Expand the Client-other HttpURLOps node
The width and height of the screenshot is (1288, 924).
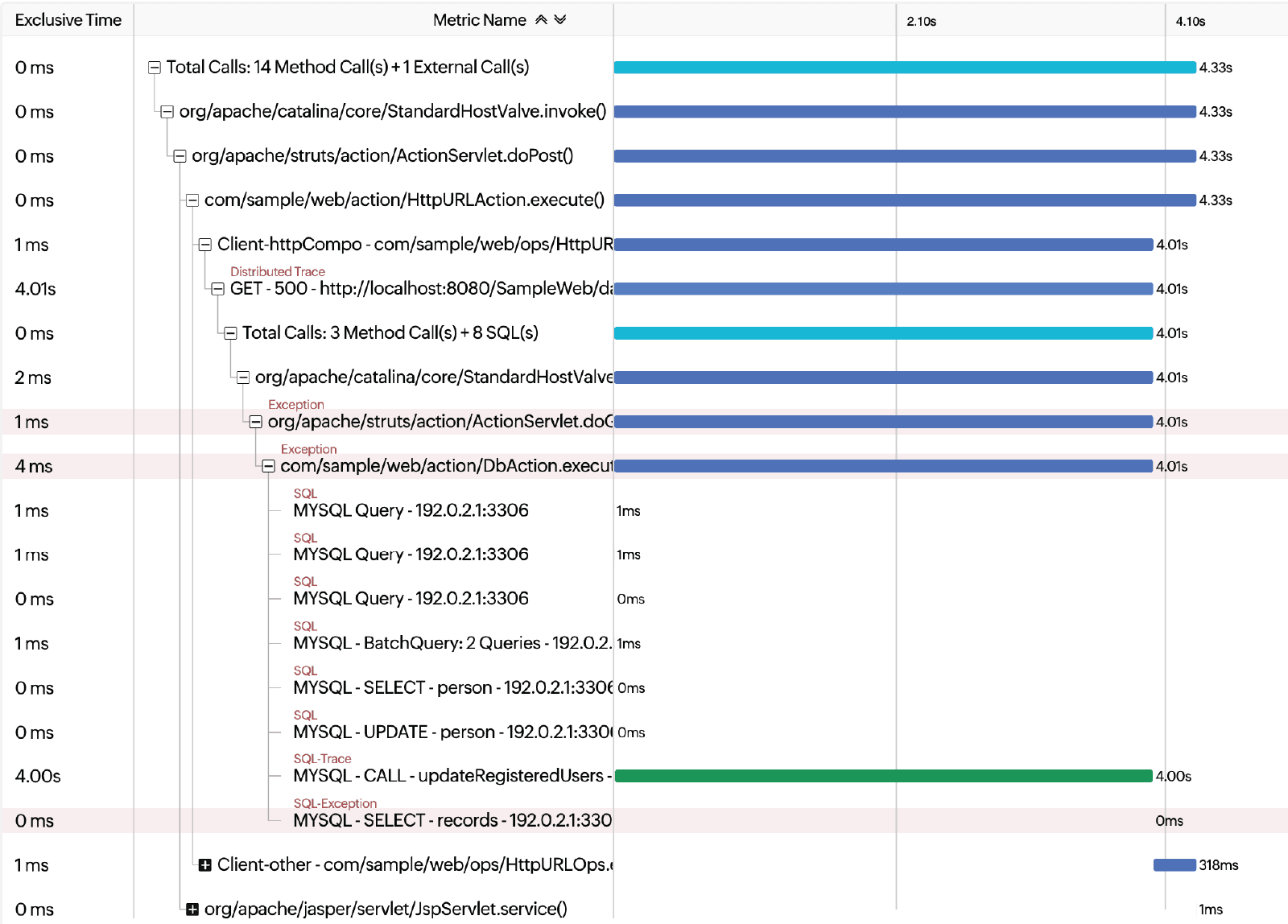click(205, 865)
